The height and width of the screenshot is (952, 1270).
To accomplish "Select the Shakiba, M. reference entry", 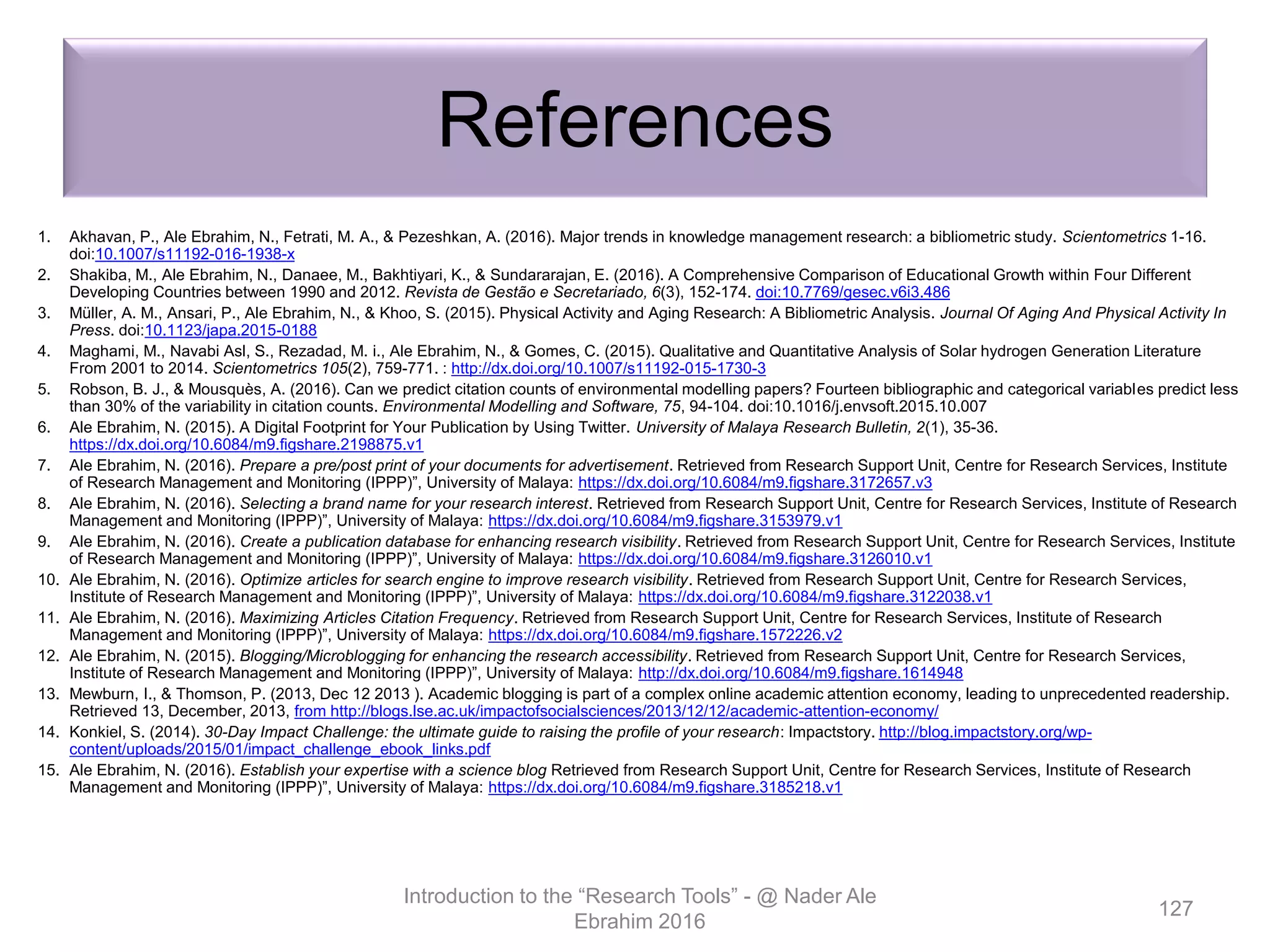I will click(630, 283).
